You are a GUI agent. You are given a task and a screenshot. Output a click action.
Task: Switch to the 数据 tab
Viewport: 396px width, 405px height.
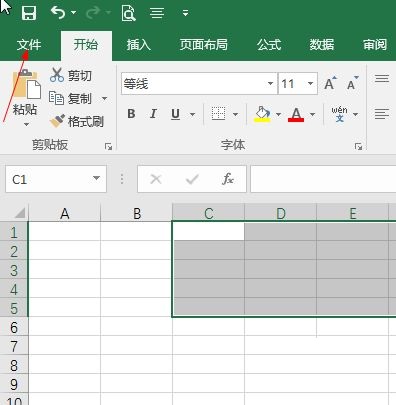322,45
